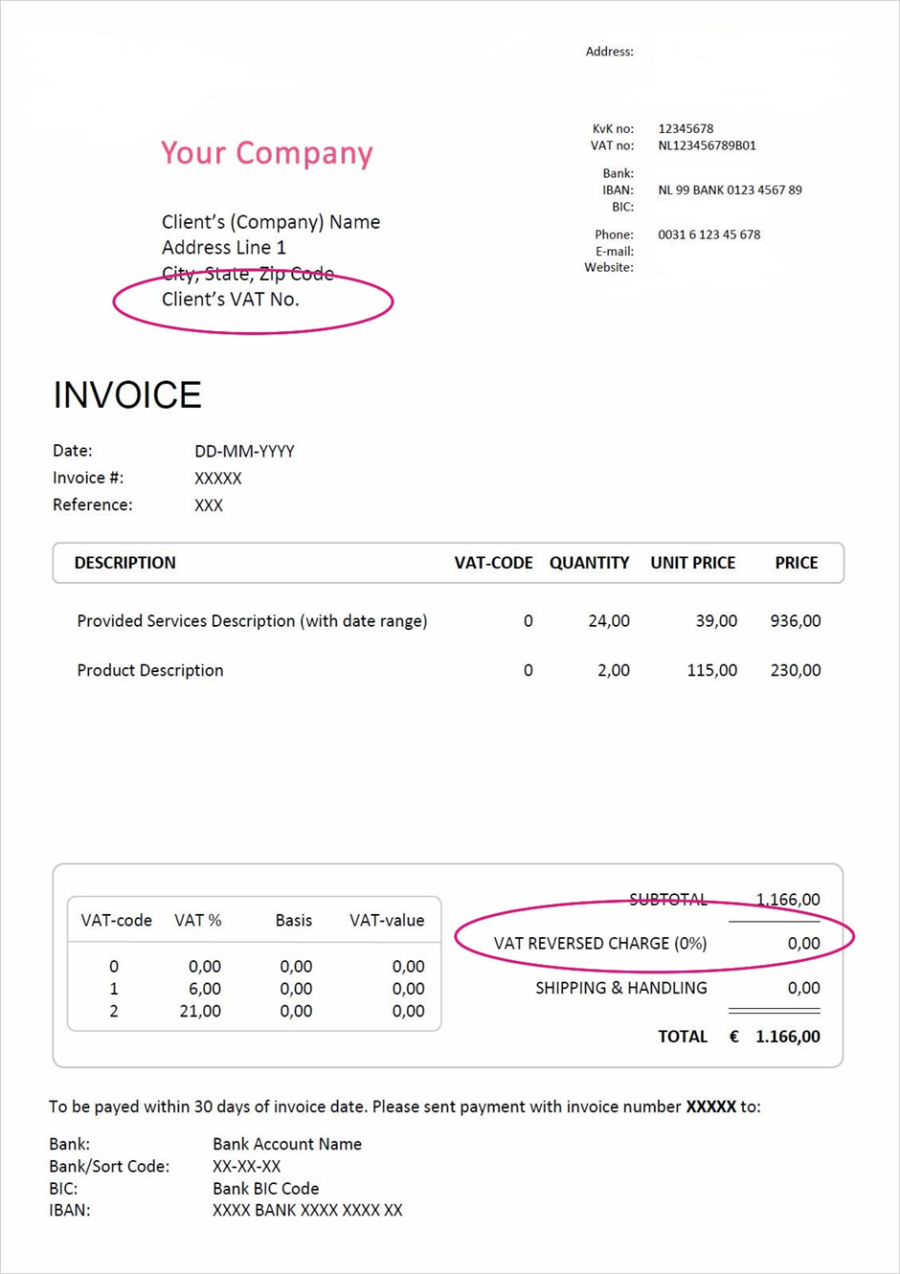The image size is (900, 1274).
Task: Click the QUANTITY column header
Action: [x=589, y=563]
